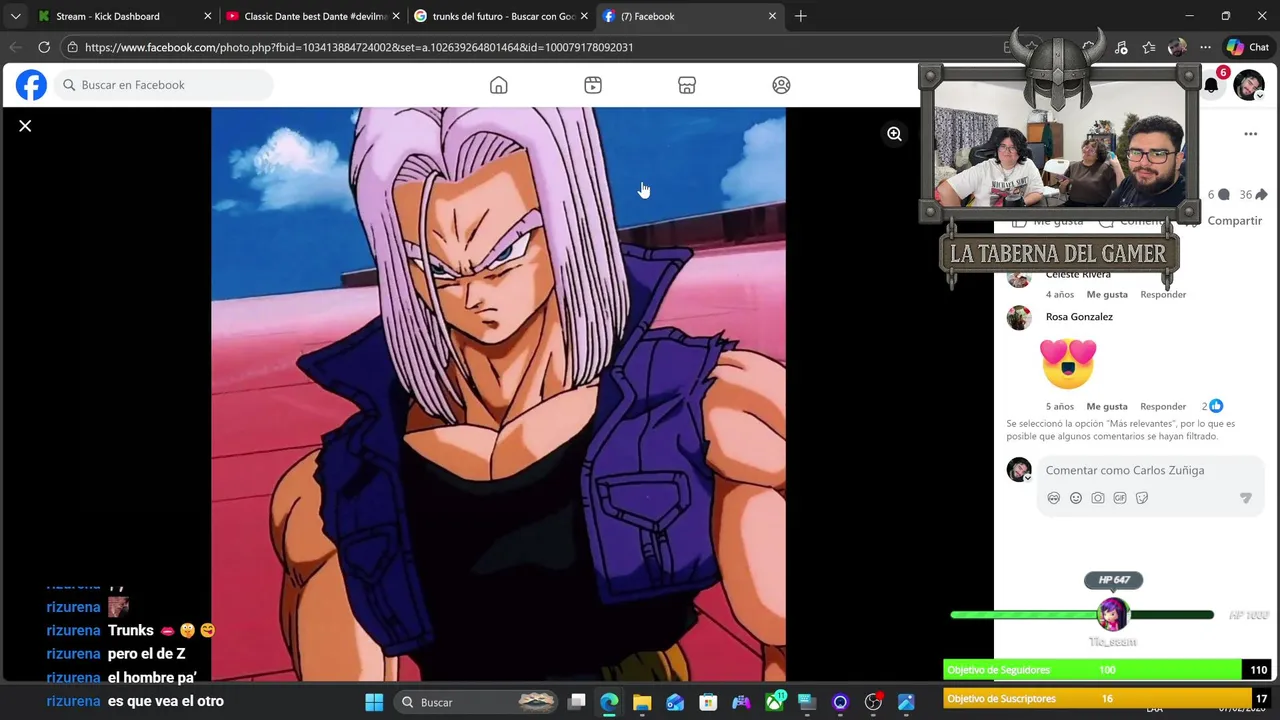Click the Trunks photo image

pos(498,394)
